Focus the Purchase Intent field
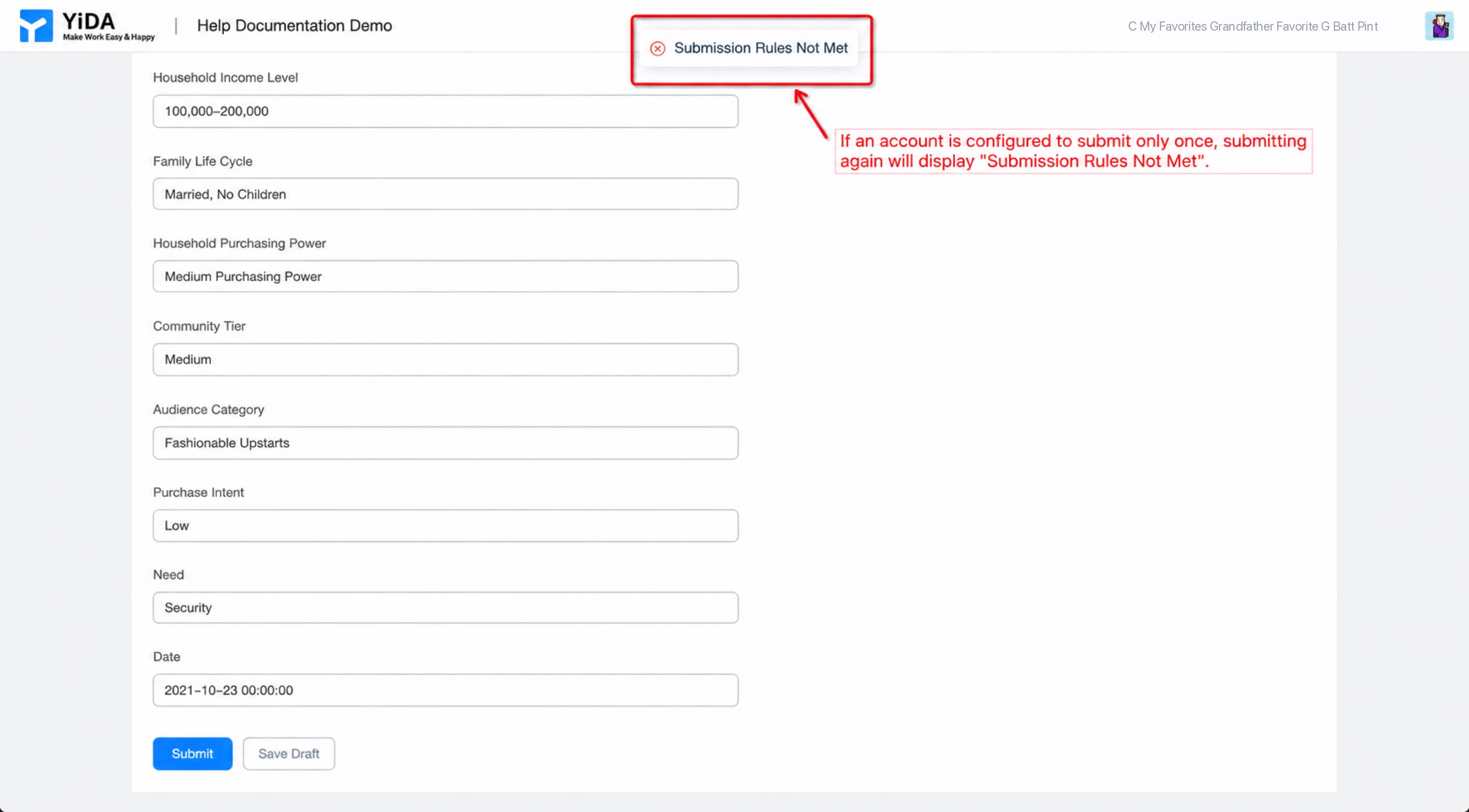The image size is (1469, 812). click(x=445, y=526)
